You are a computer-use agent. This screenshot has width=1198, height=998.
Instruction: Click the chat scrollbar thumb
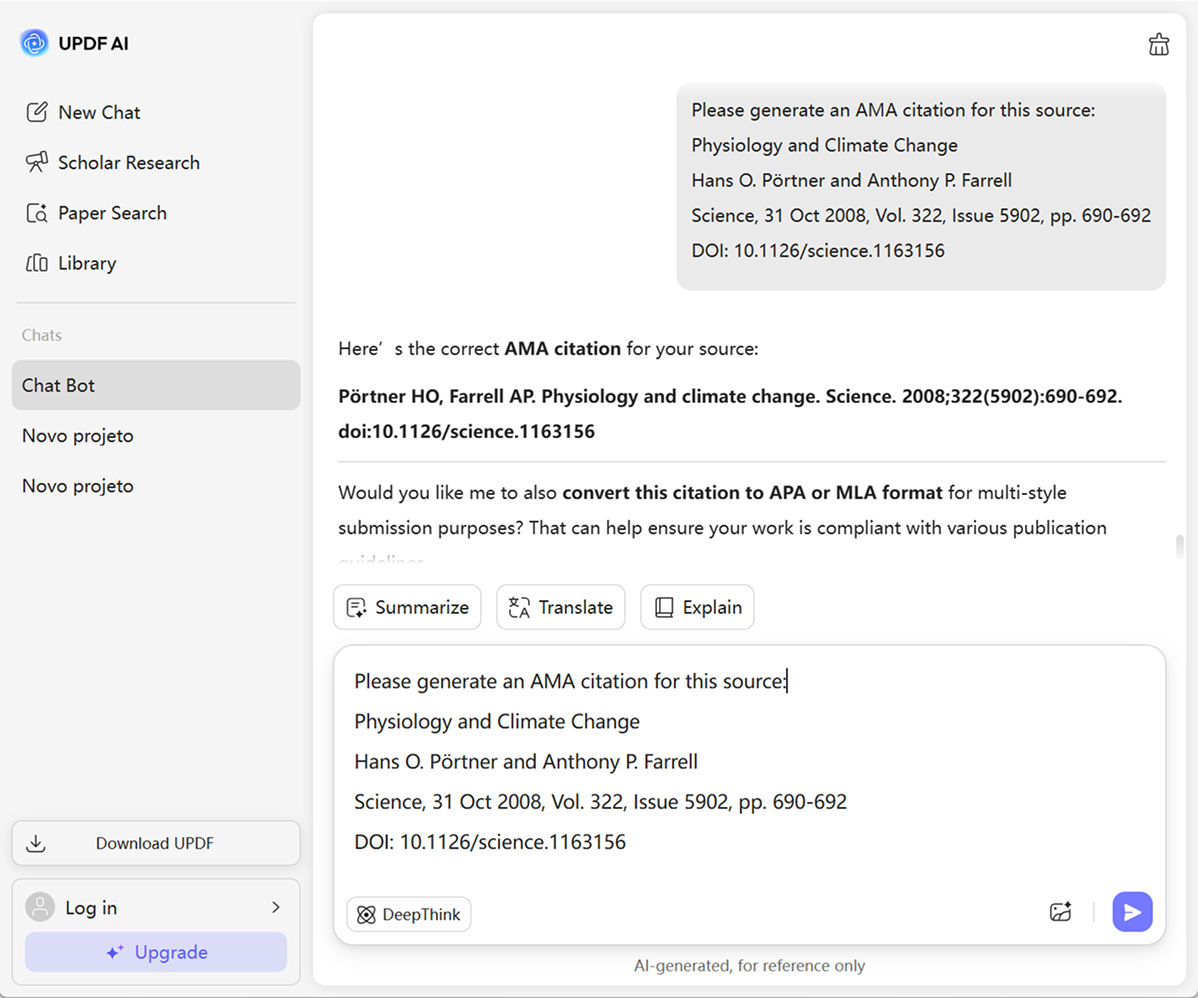tap(1180, 547)
